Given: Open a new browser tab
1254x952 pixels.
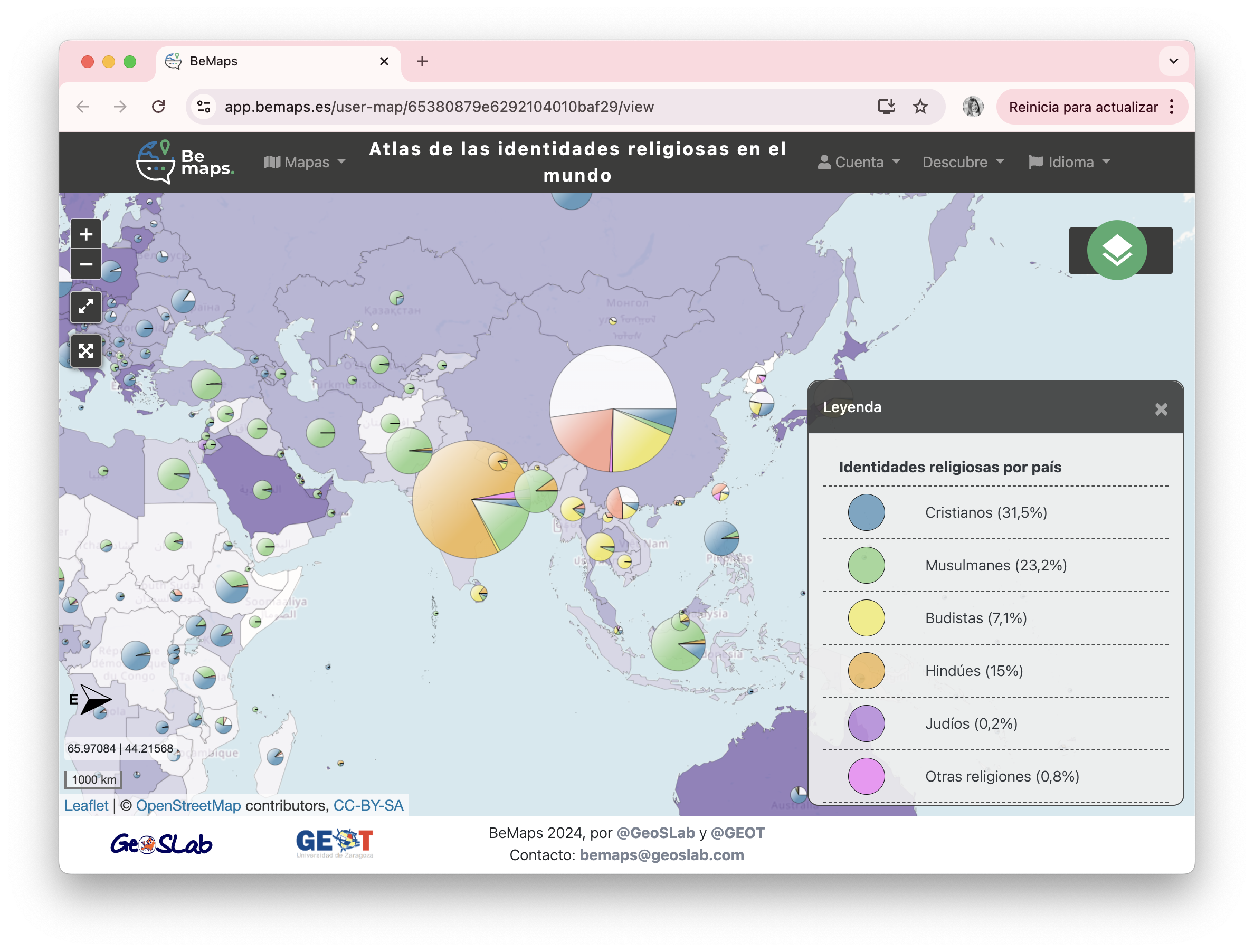Looking at the screenshot, I should (x=422, y=61).
